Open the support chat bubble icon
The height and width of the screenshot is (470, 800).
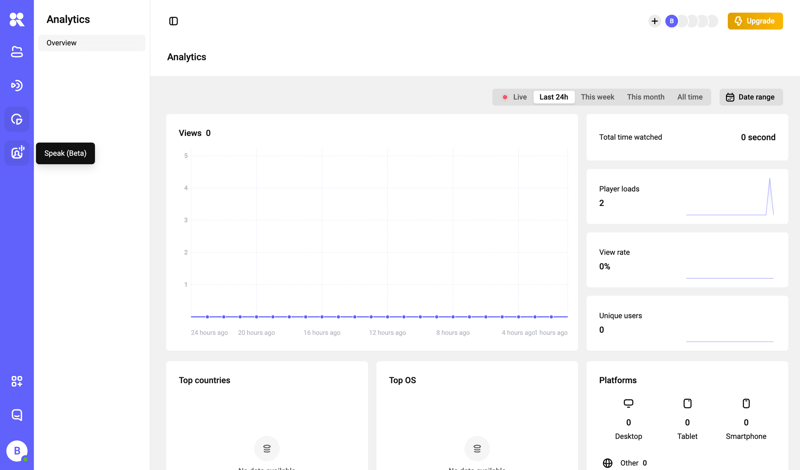click(17, 415)
